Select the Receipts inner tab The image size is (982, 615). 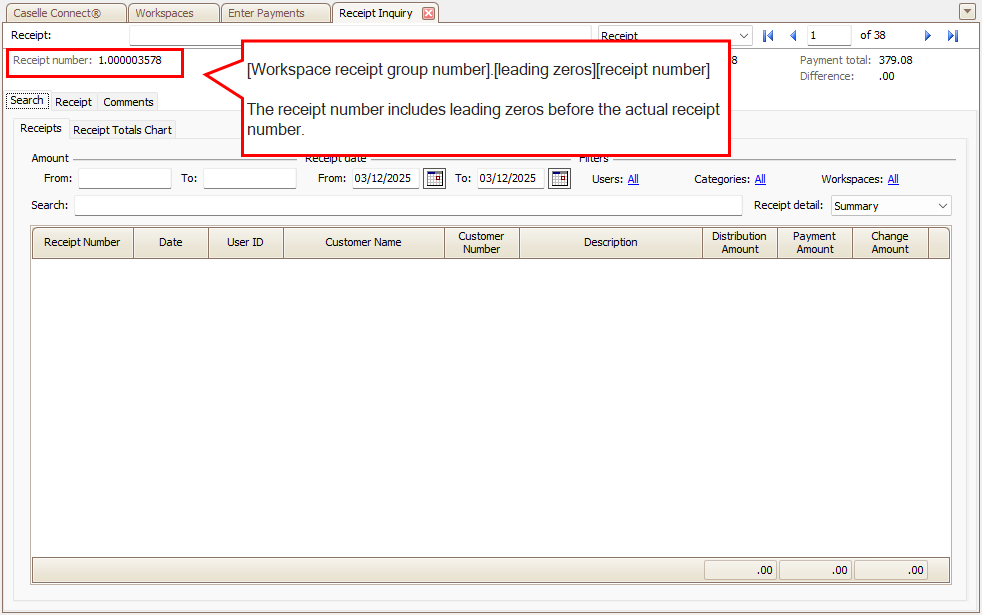pos(41,128)
